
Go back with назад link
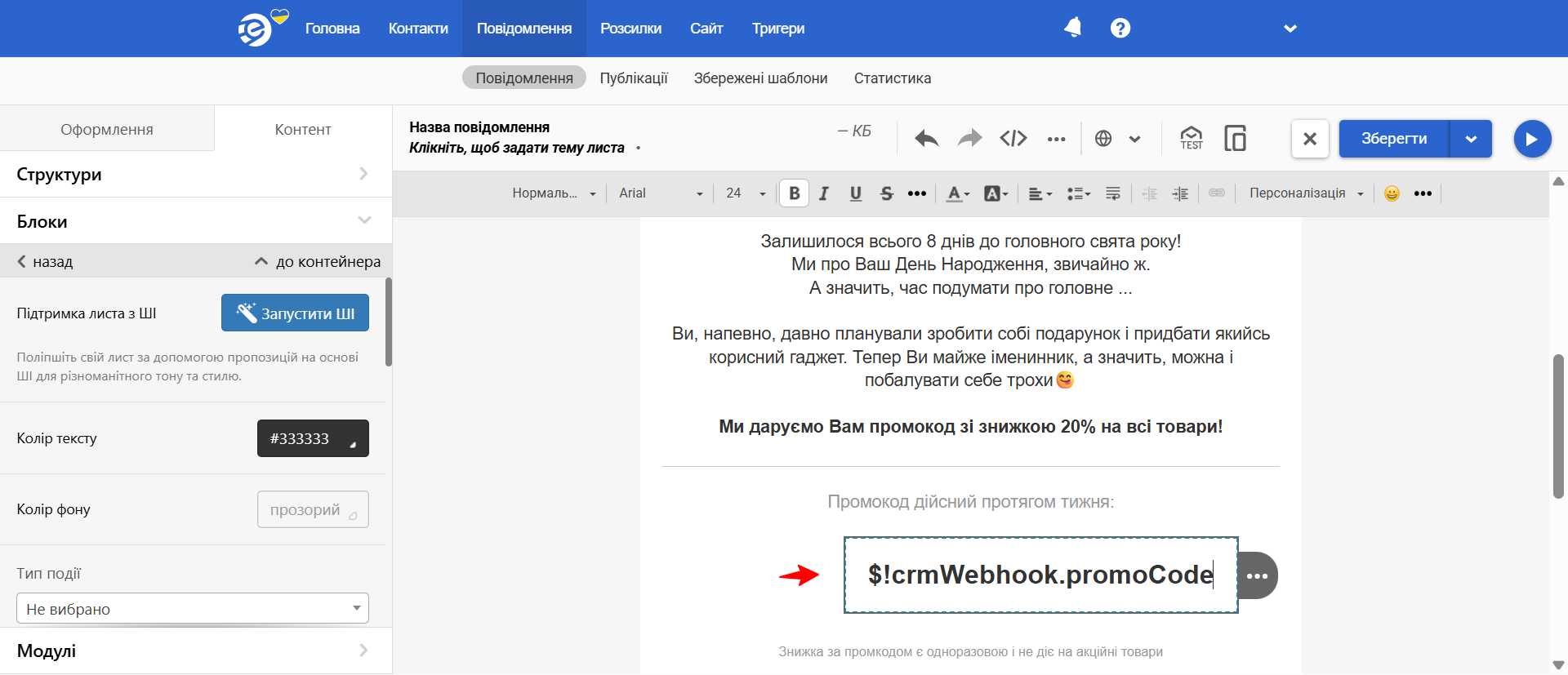[46, 261]
